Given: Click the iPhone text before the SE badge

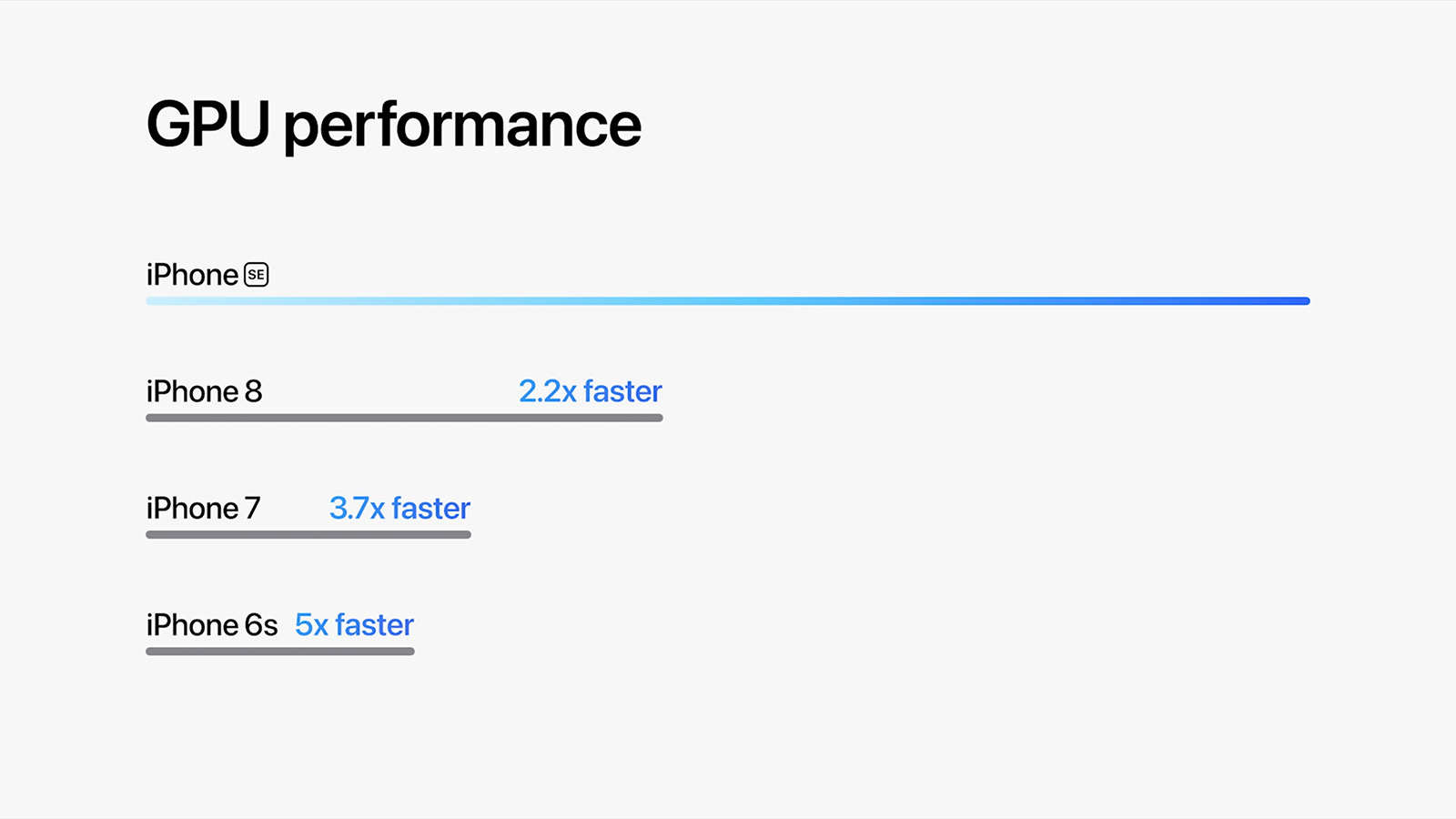Looking at the screenshot, I should [192, 275].
